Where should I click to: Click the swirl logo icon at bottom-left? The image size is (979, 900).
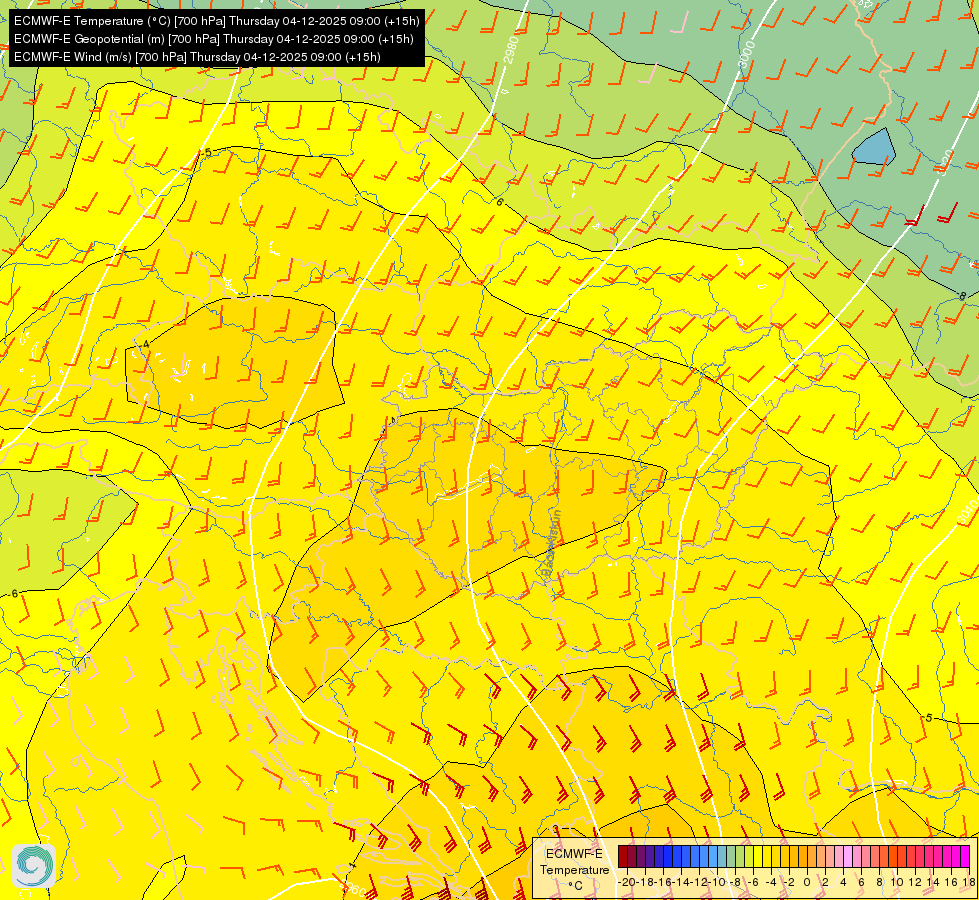coord(34,866)
